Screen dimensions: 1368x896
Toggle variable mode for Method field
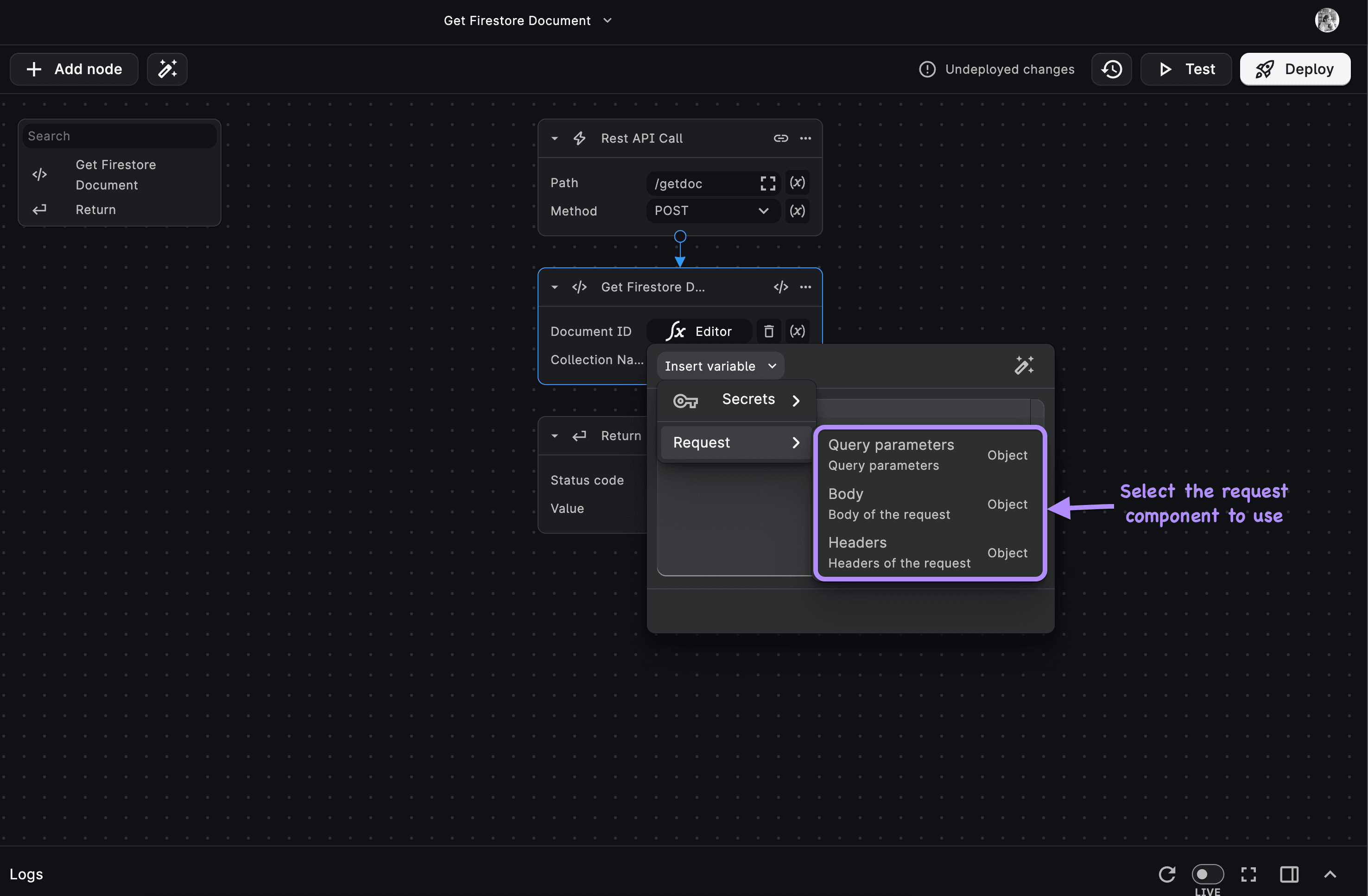(x=797, y=211)
